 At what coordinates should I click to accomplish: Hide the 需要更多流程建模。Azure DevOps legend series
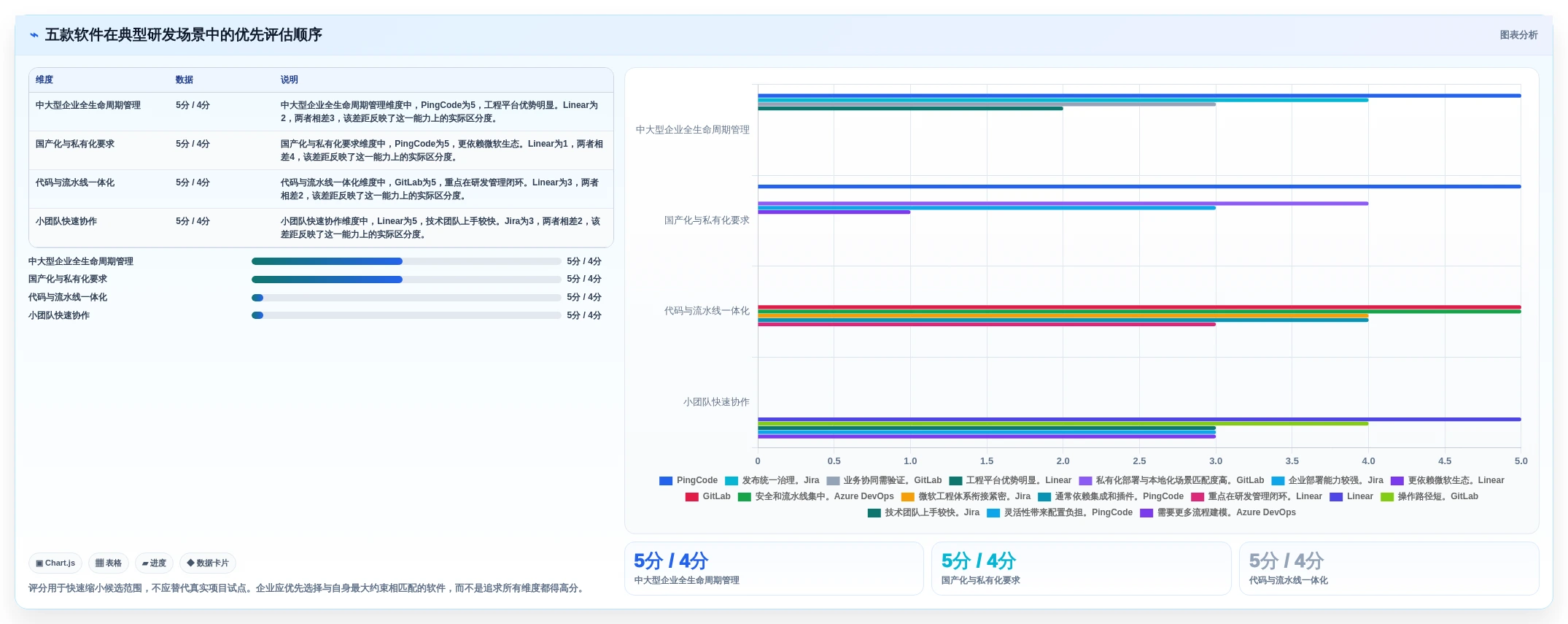click(x=1218, y=512)
